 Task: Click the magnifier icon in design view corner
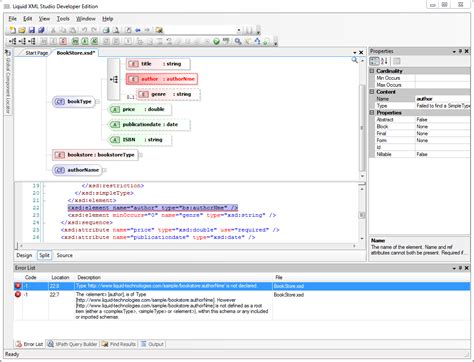pyautogui.click(x=354, y=60)
